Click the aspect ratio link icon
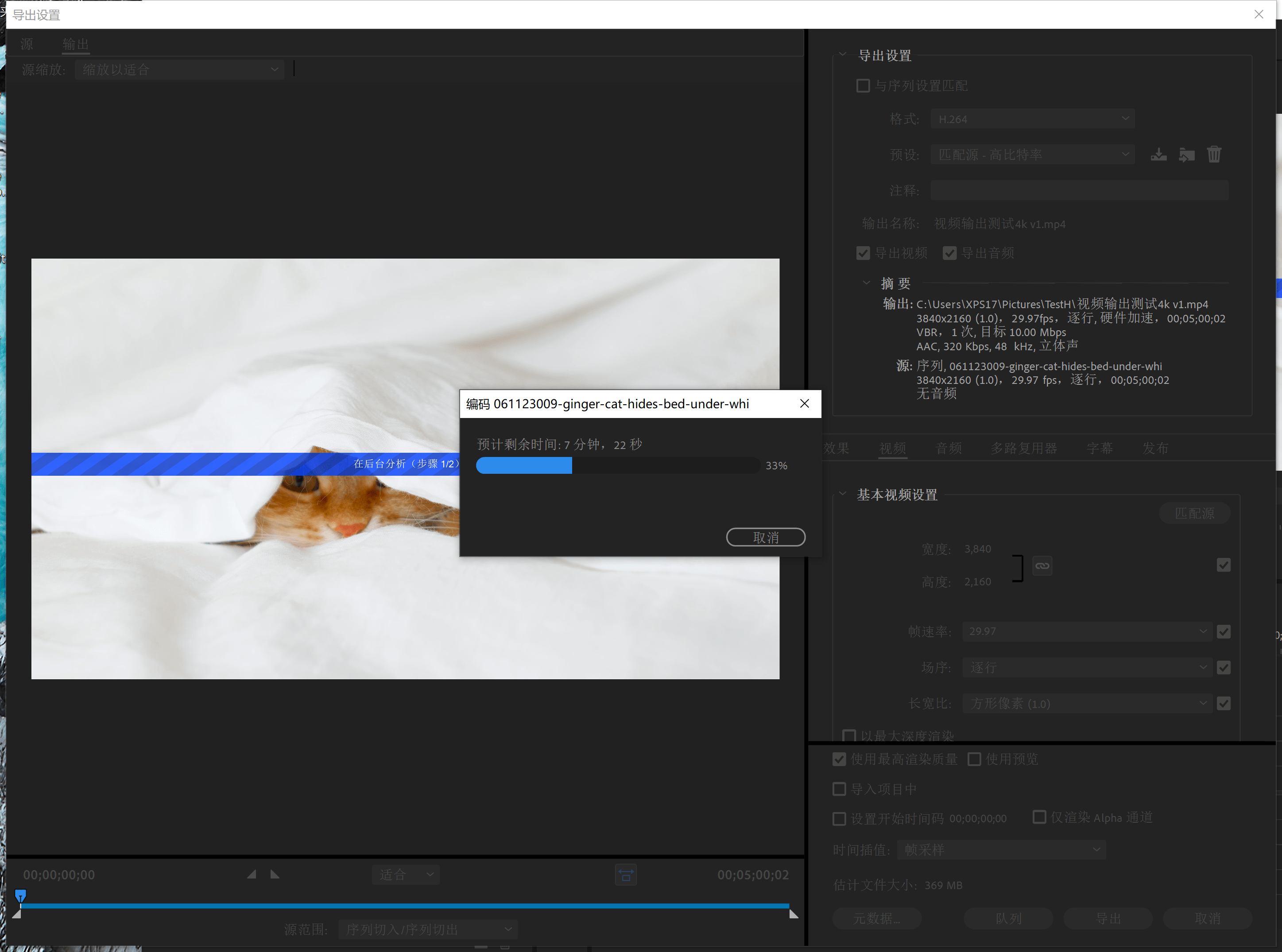Image resolution: width=1282 pixels, height=952 pixels. click(x=1043, y=566)
